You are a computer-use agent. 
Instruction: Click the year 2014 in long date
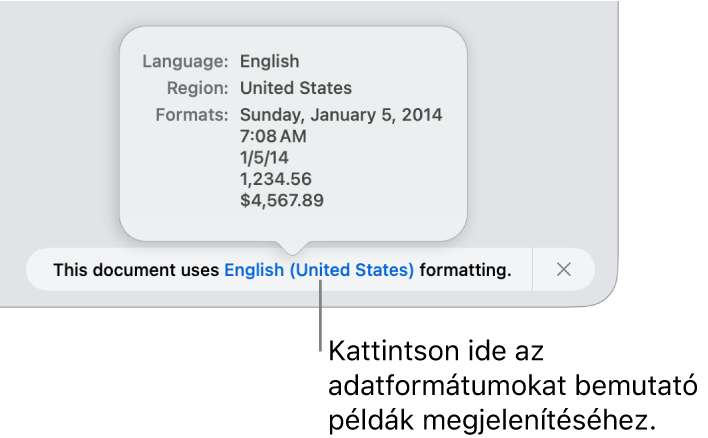[x=422, y=115]
